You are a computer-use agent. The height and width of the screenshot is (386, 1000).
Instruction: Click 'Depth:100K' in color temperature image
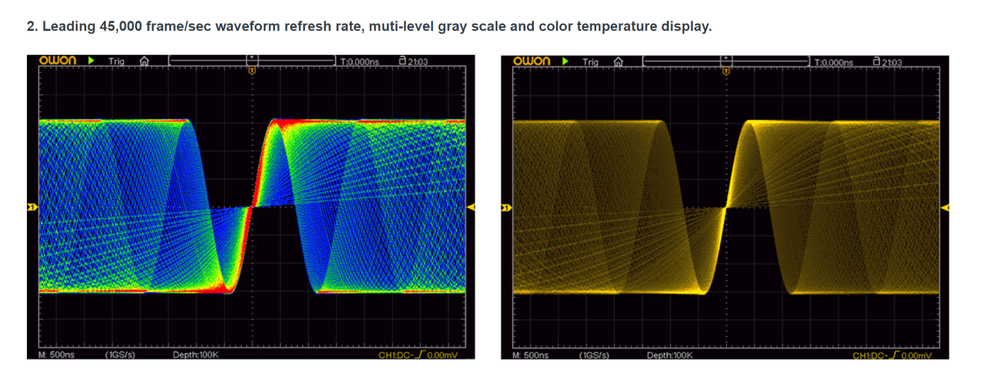coord(196,355)
